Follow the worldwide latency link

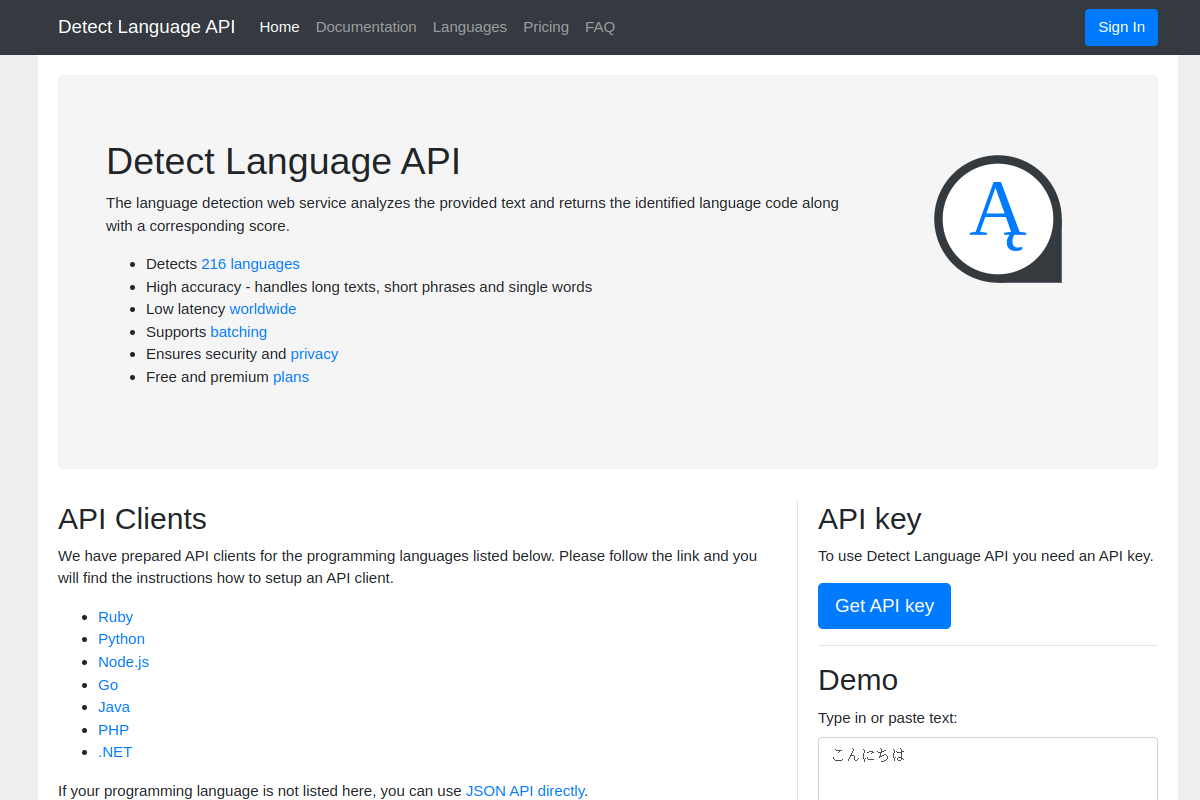263,309
